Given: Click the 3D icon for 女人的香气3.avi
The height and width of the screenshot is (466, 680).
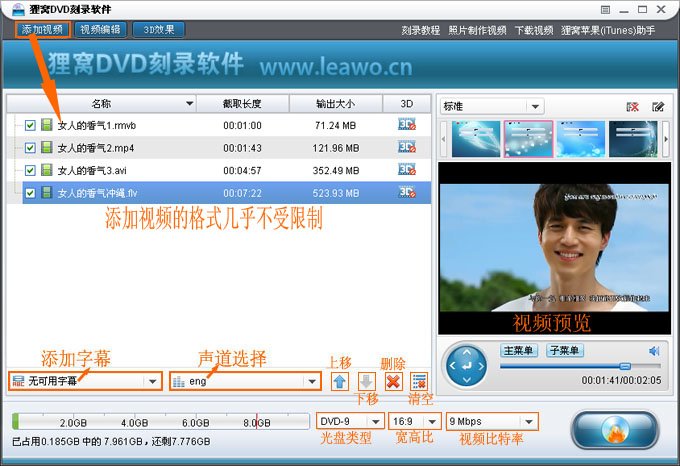Looking at the screenshot, I should [x=407, y=169].
